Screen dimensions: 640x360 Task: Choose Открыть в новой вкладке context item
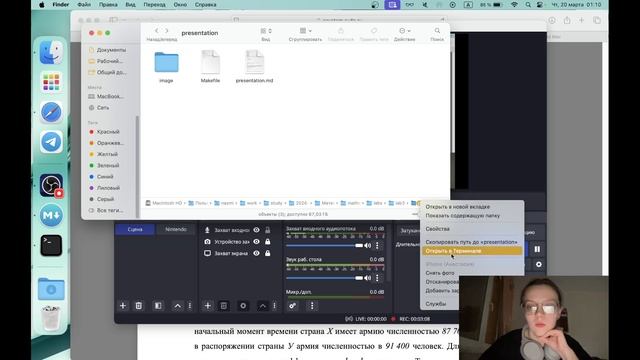point(458,207)
